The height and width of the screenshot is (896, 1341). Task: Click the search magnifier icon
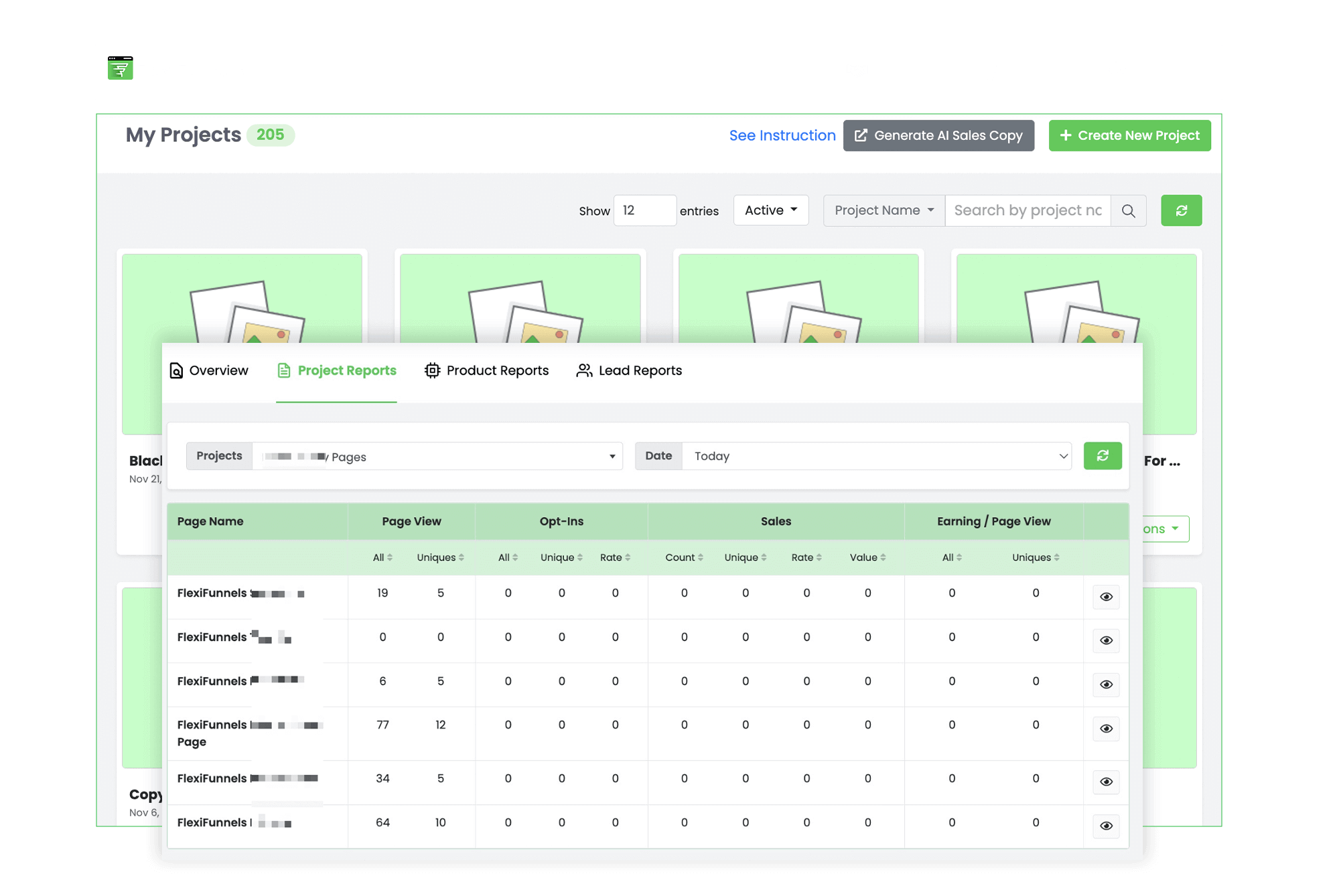point(1128,211)
